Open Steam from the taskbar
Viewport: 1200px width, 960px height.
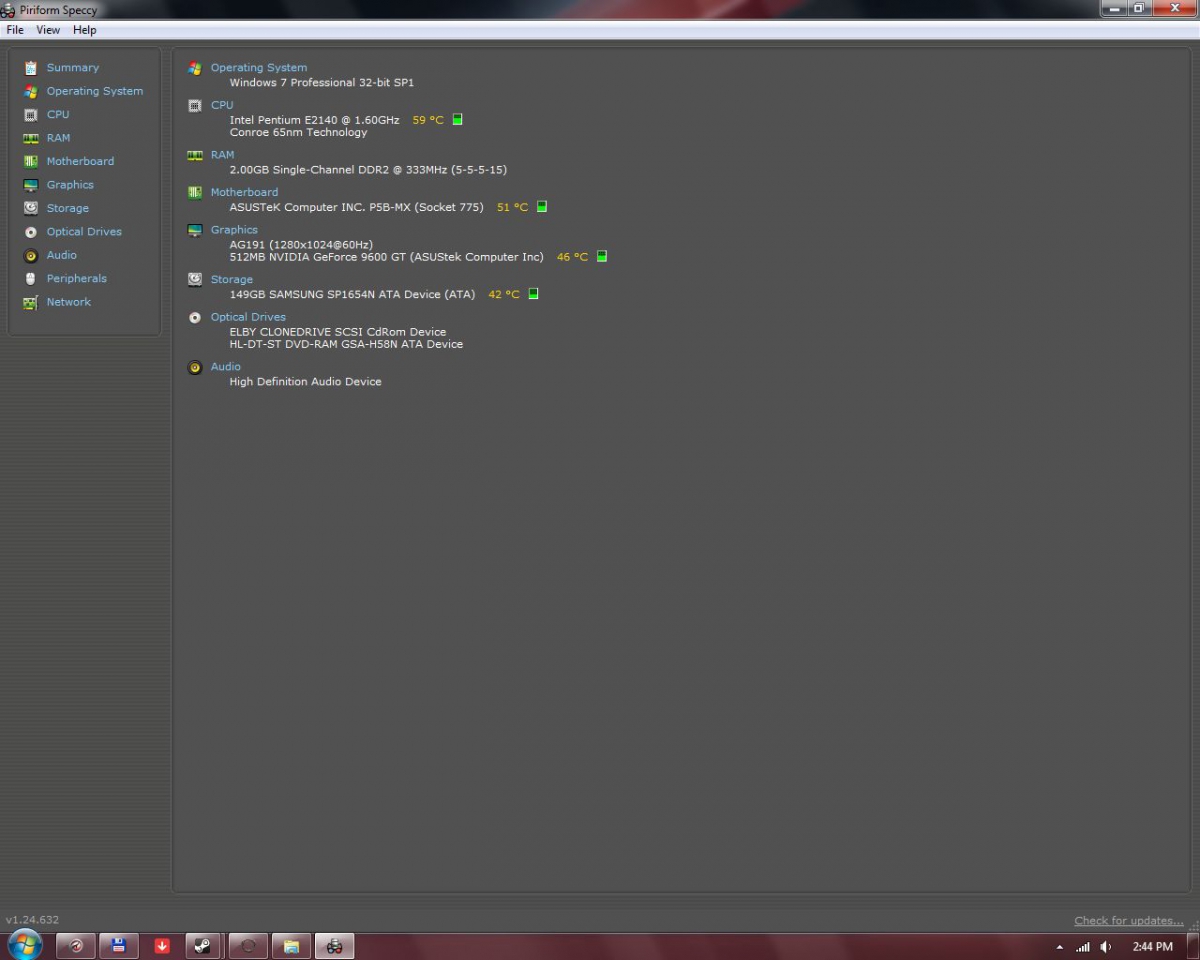(203, 946)
